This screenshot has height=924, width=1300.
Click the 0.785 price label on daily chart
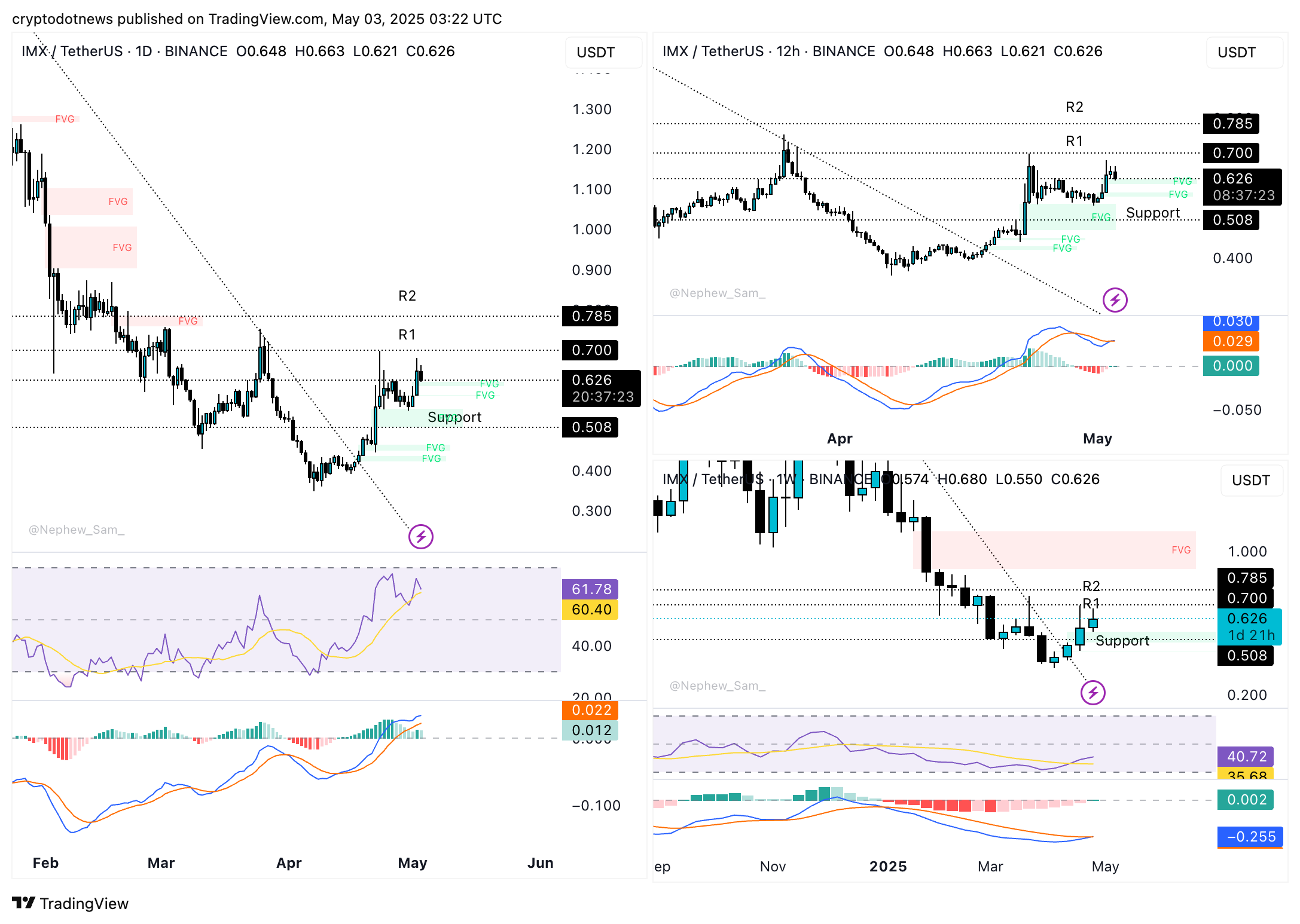click(590, 316)
